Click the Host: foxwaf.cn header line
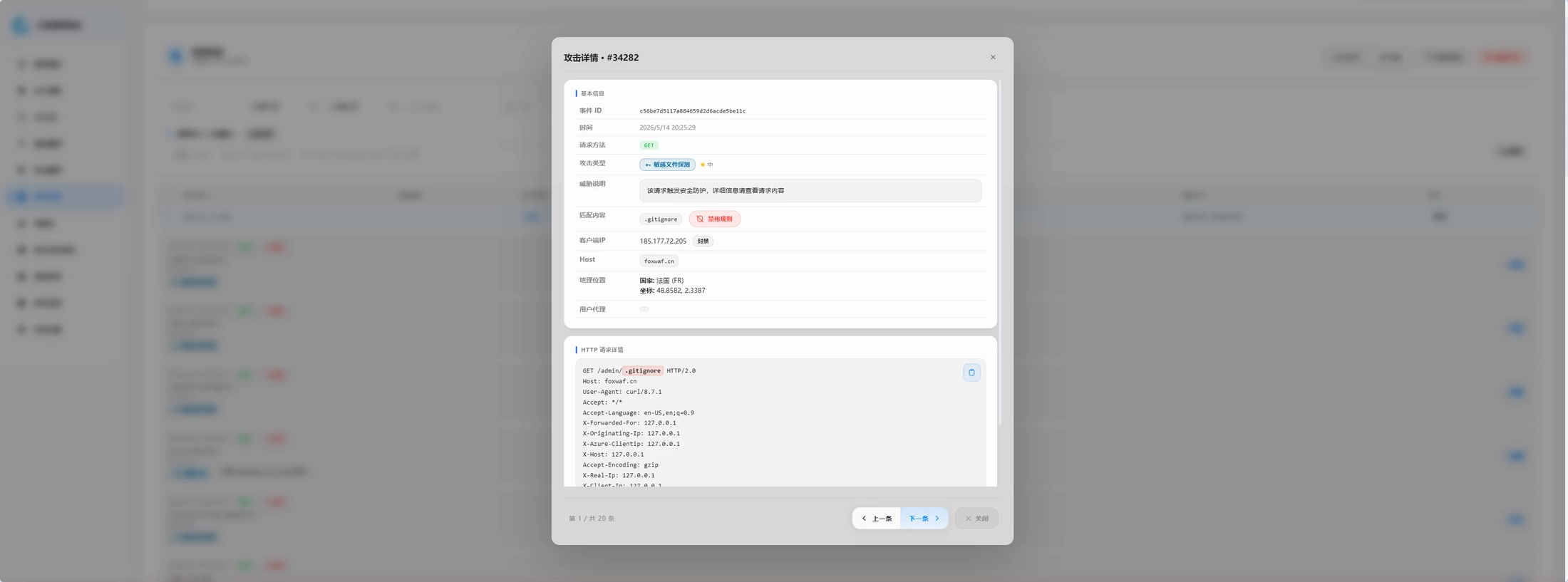 pyautogui.click(x=609, y=381)
